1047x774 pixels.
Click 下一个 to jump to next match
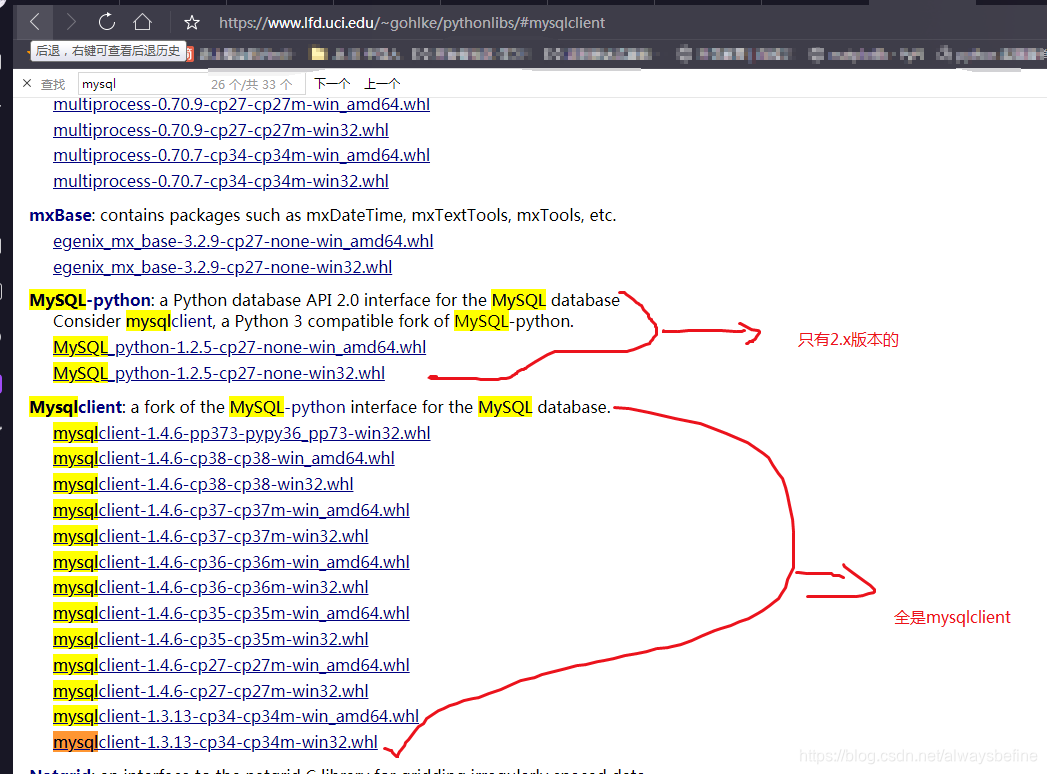[x=331, y=83]
